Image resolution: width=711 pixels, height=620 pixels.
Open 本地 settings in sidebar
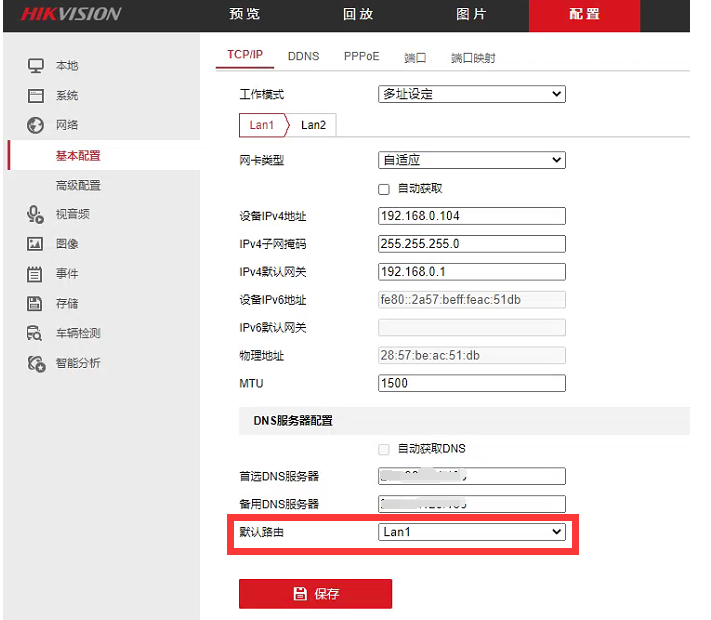click(67, 66)
